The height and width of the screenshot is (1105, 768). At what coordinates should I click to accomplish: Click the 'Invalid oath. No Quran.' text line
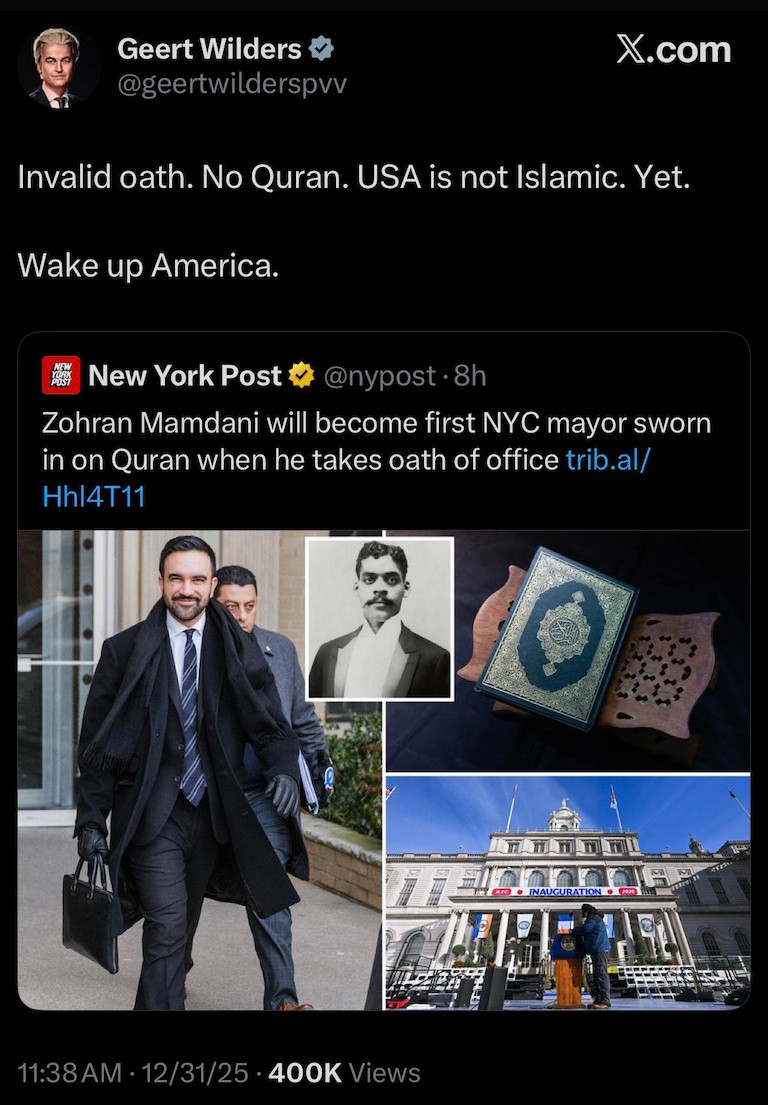[354, 177]
